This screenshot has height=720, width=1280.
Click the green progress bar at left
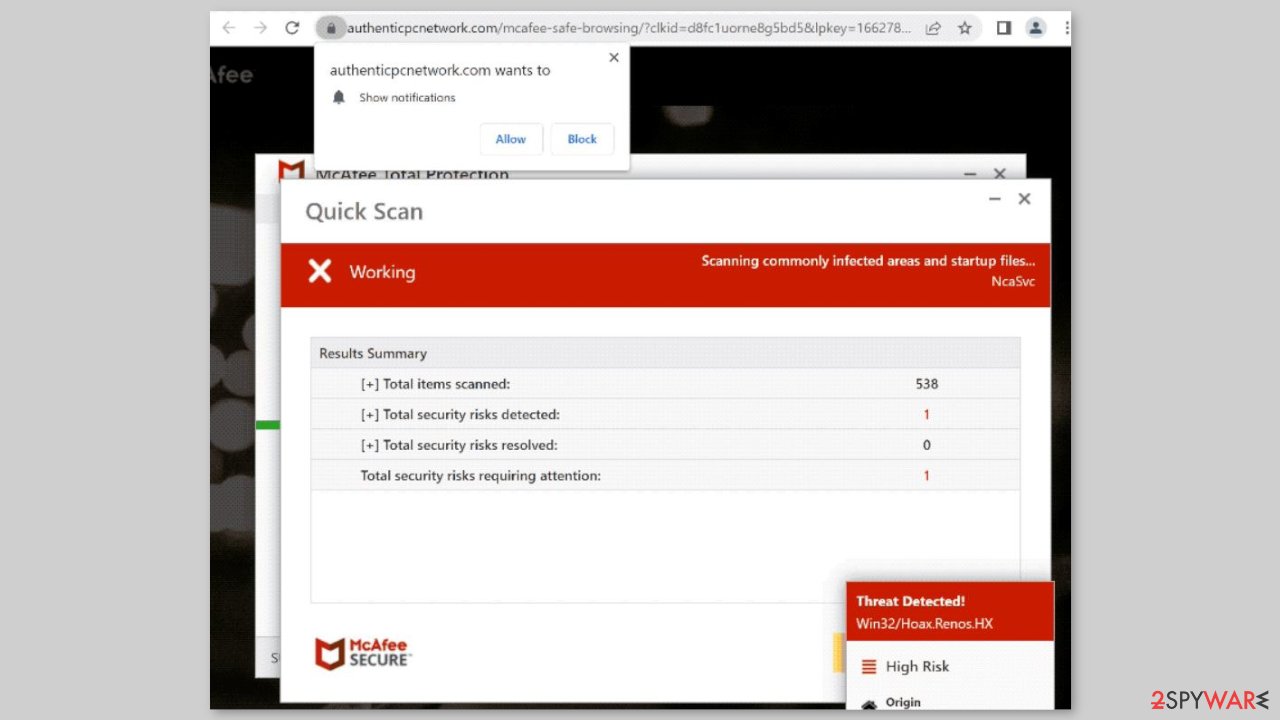267,425
